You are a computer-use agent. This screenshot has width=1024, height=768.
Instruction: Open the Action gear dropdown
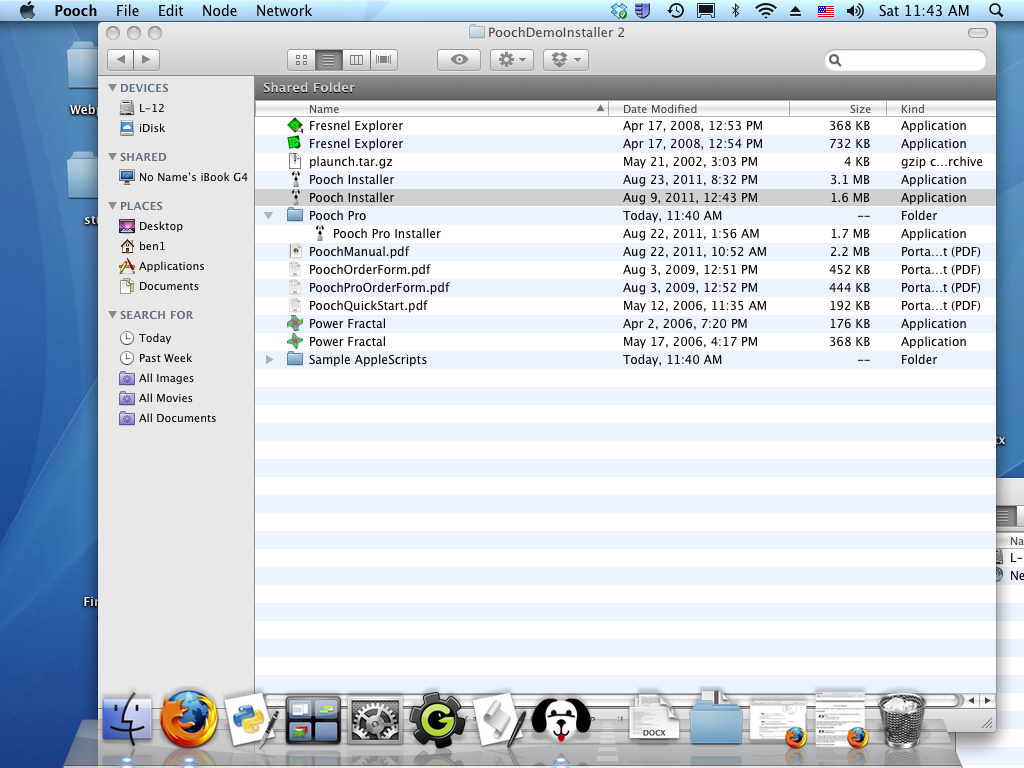coord(512,59)
